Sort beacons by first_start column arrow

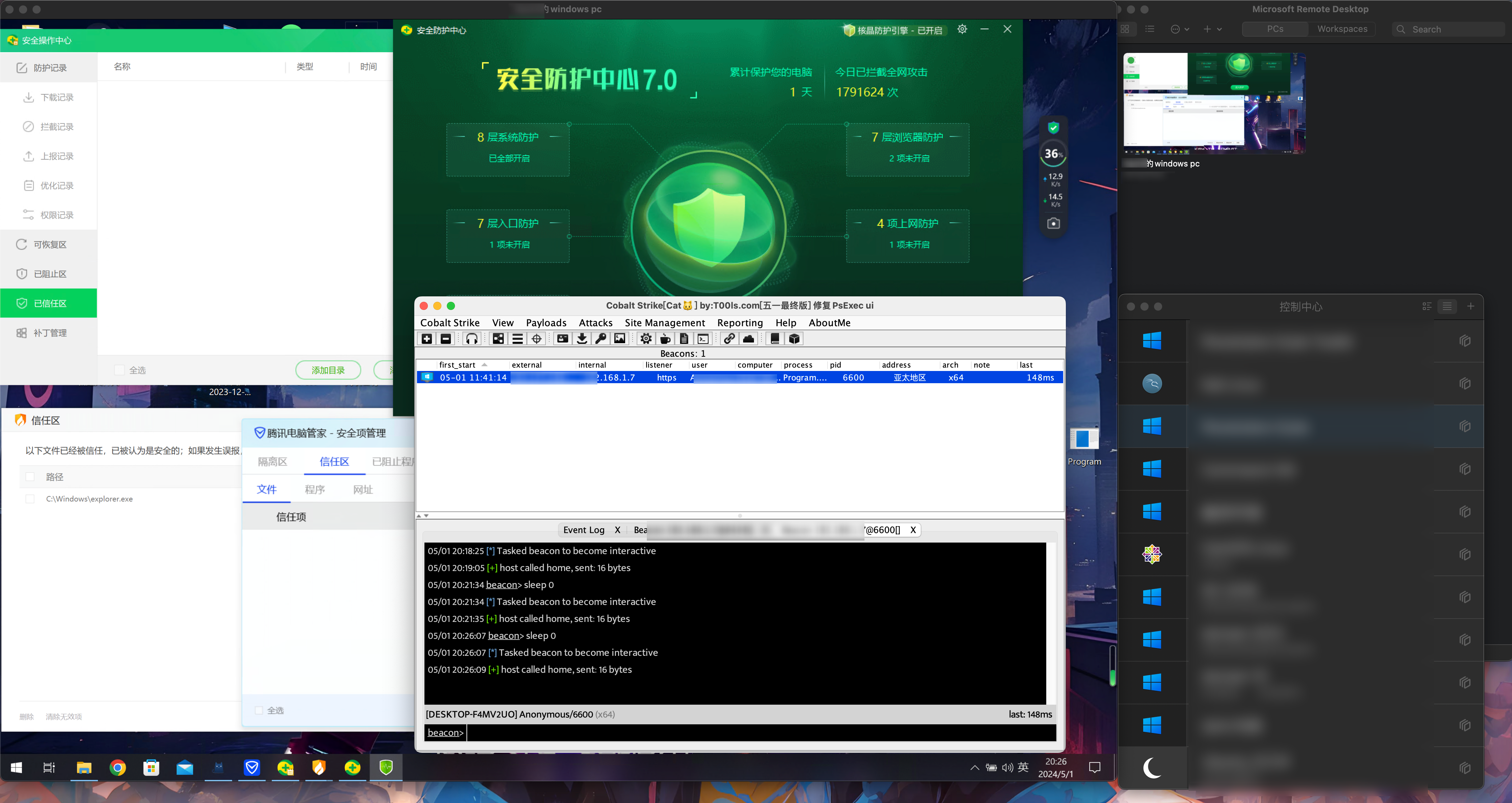[484, 365]
